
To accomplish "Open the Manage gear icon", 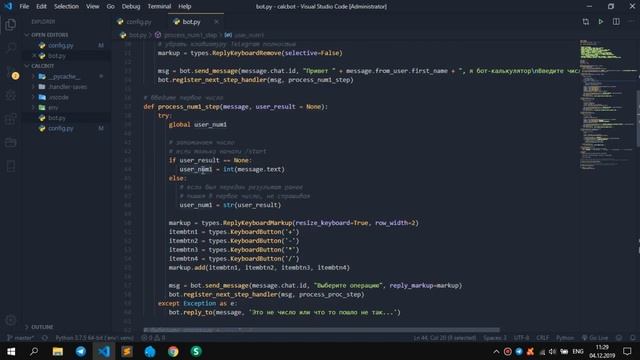I will [x=11, y=320].
